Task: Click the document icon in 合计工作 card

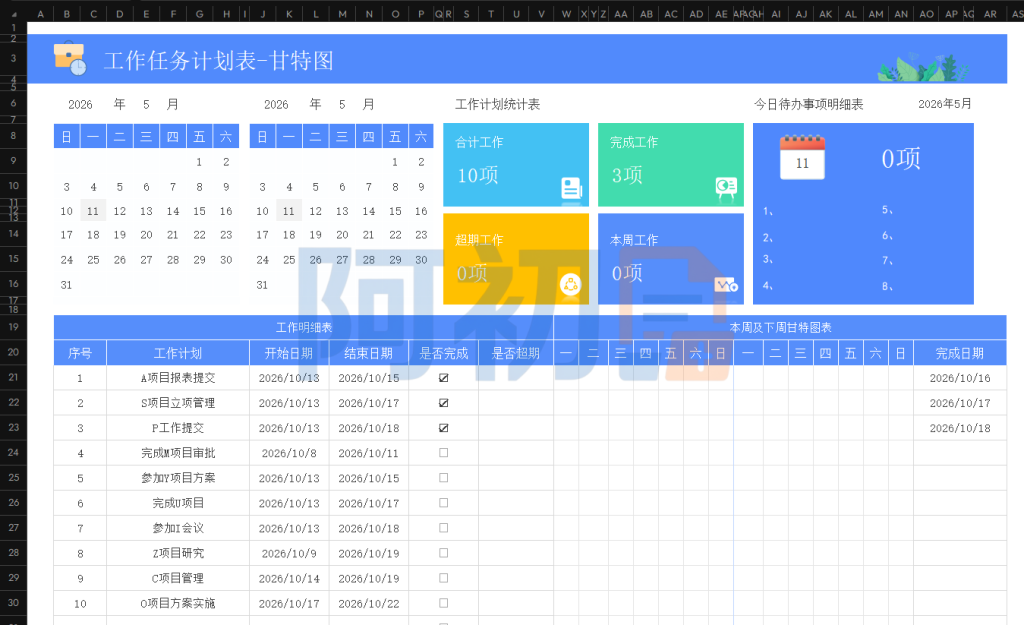Action: [x=571, y=187]
